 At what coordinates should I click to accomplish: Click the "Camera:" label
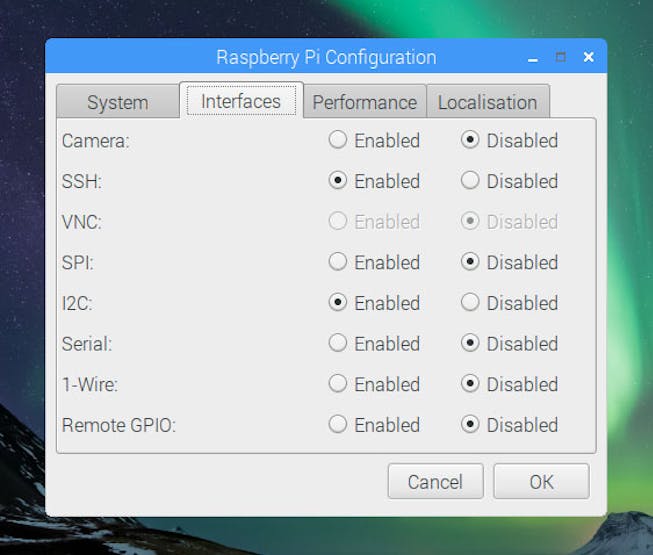96,141
